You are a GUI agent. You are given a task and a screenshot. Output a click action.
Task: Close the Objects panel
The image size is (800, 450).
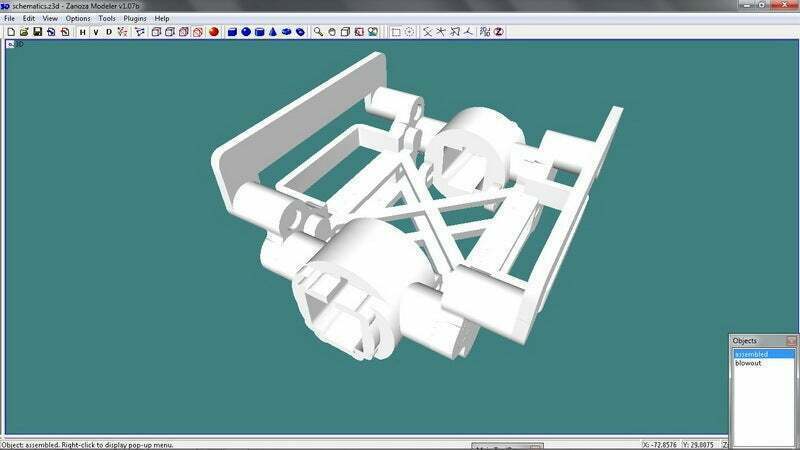pos(791,340)
